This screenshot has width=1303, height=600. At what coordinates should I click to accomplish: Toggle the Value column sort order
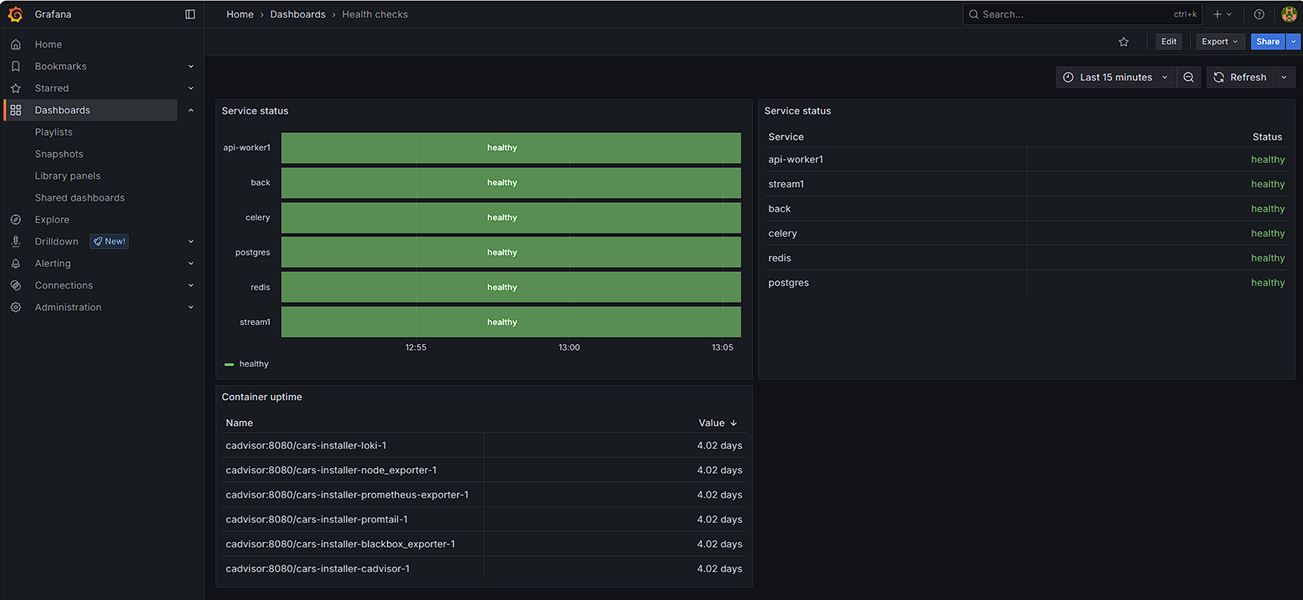tap(715, 422)
